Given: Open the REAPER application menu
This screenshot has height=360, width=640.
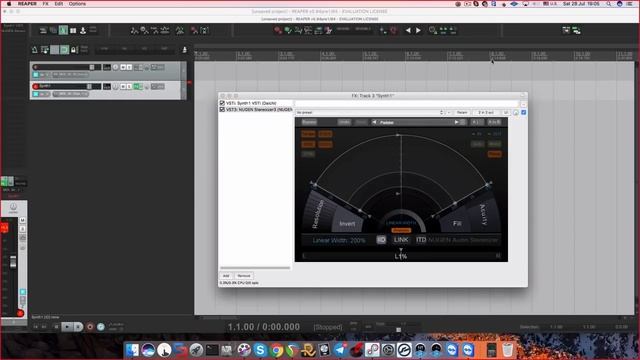Looking at the screenshot, I should click(x=27, y=4).
